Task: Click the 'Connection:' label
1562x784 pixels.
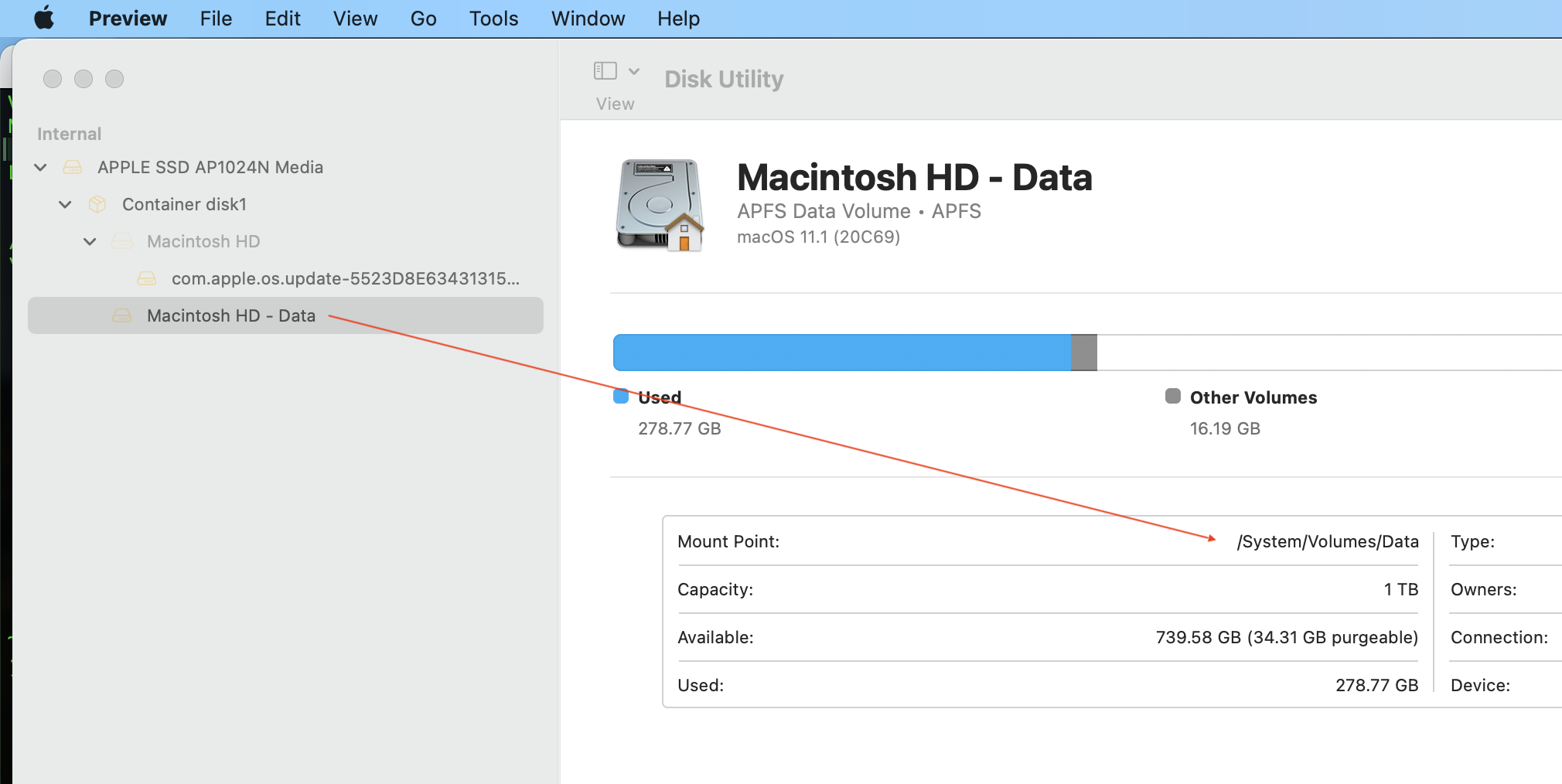Action: [1499, 637]
